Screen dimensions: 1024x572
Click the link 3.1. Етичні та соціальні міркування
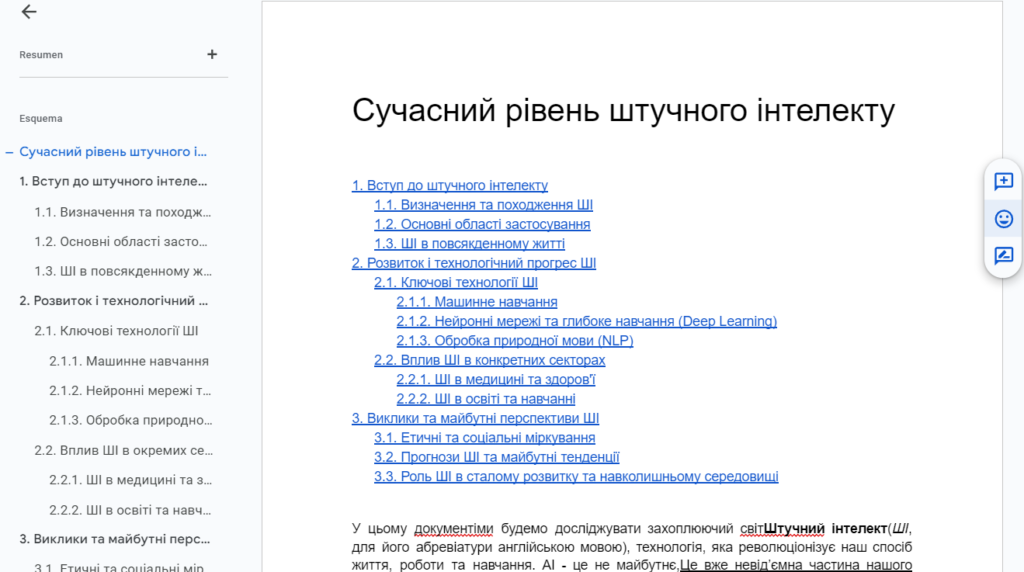(484, 438)
